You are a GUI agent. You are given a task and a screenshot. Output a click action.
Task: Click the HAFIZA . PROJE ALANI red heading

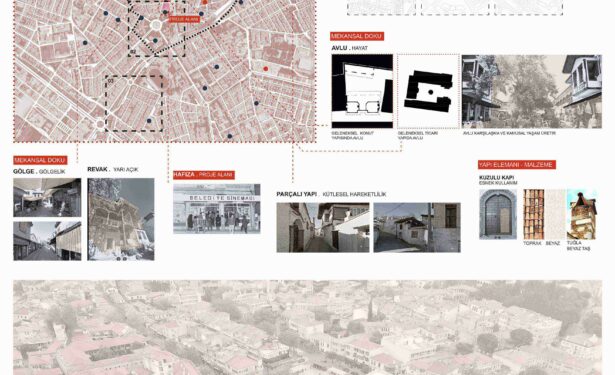point(204,175)
